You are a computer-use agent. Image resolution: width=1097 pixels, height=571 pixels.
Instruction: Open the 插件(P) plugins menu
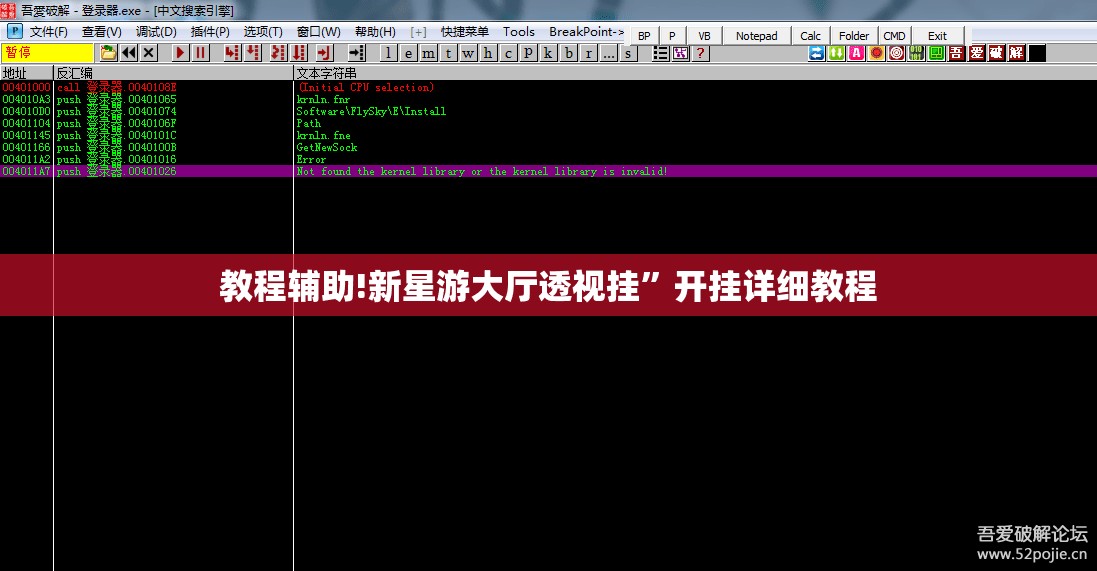coord(210,31)
